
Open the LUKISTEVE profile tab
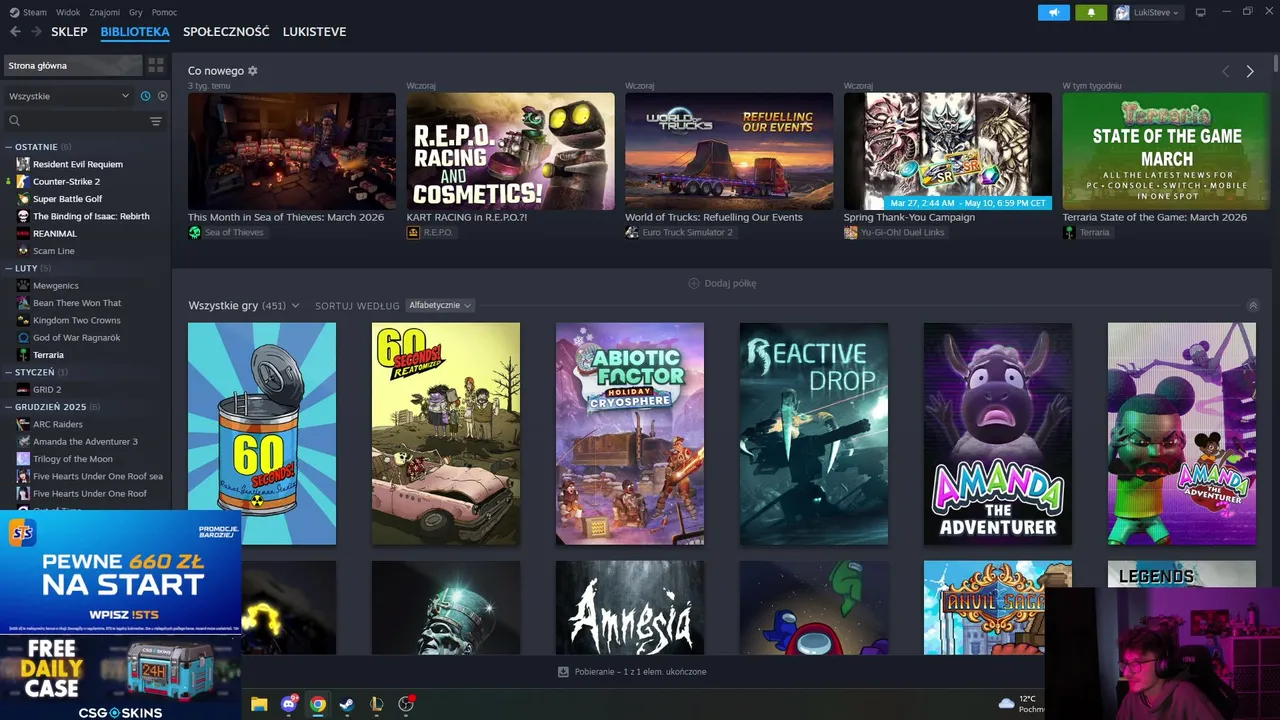(x=314, y=32)
